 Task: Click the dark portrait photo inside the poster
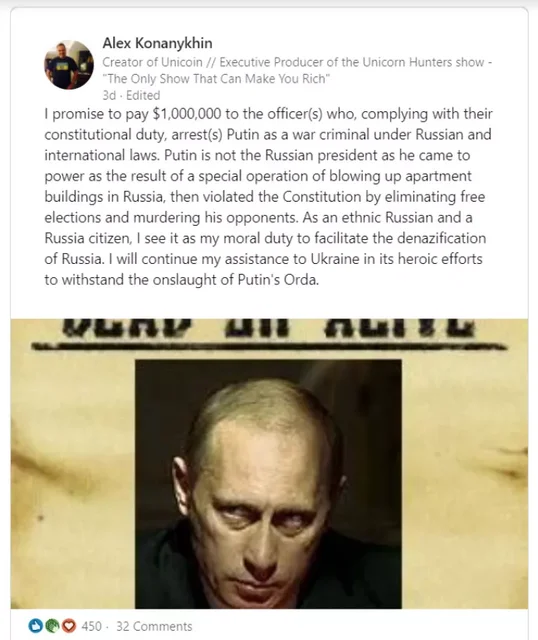coord(268,484)
